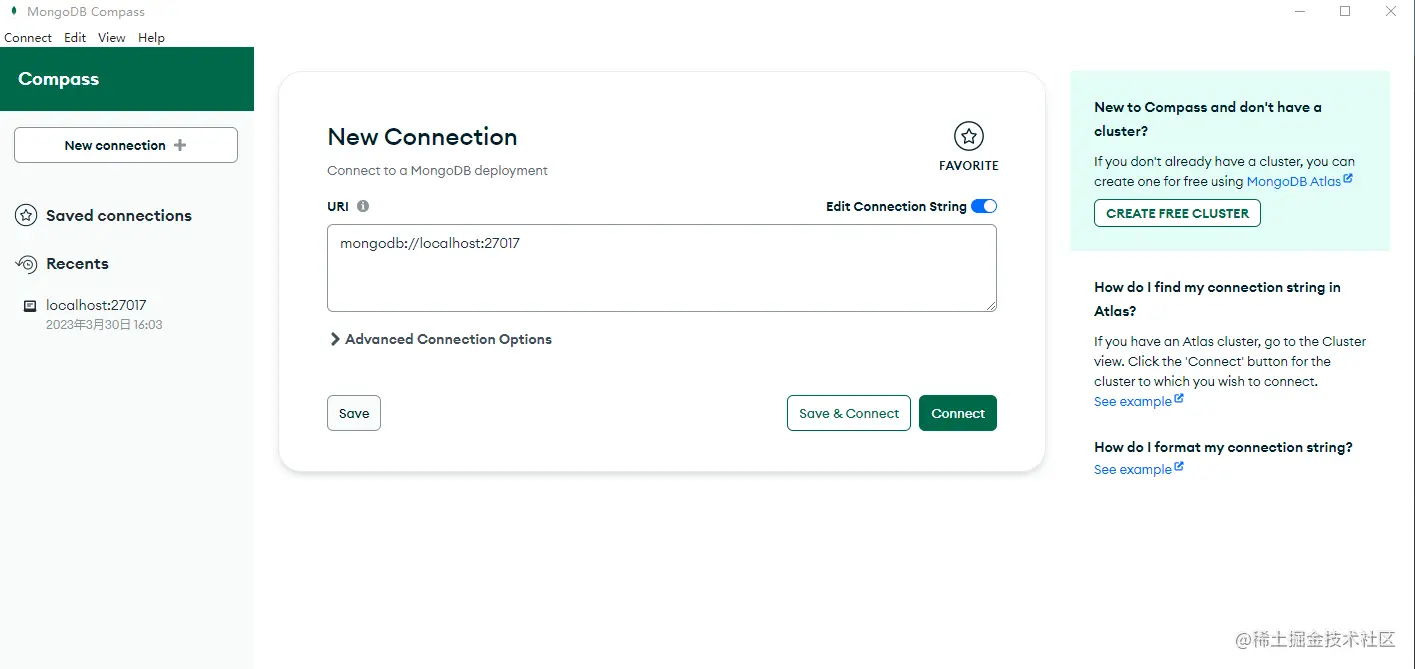Select the localhost:27017 recent connection

(96, 306)
